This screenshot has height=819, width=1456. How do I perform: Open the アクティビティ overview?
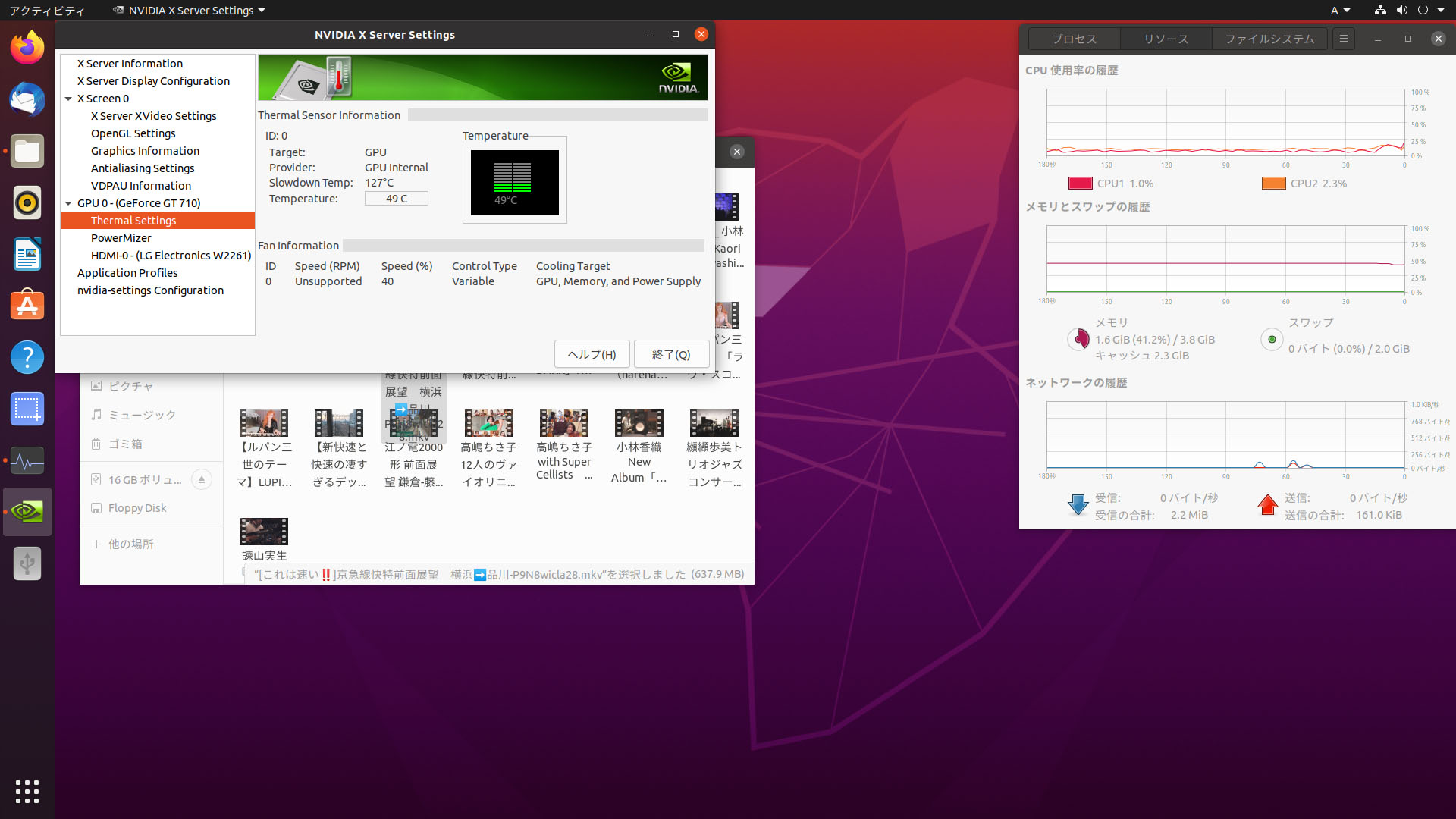click(47, 11)
